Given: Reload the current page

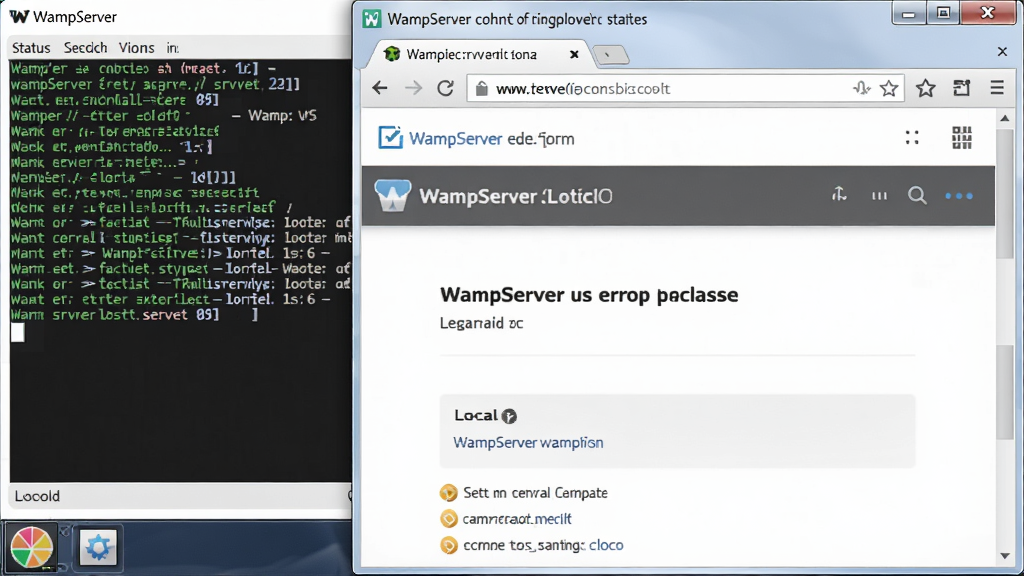Looking at the screenshot, I should [445, 88].
